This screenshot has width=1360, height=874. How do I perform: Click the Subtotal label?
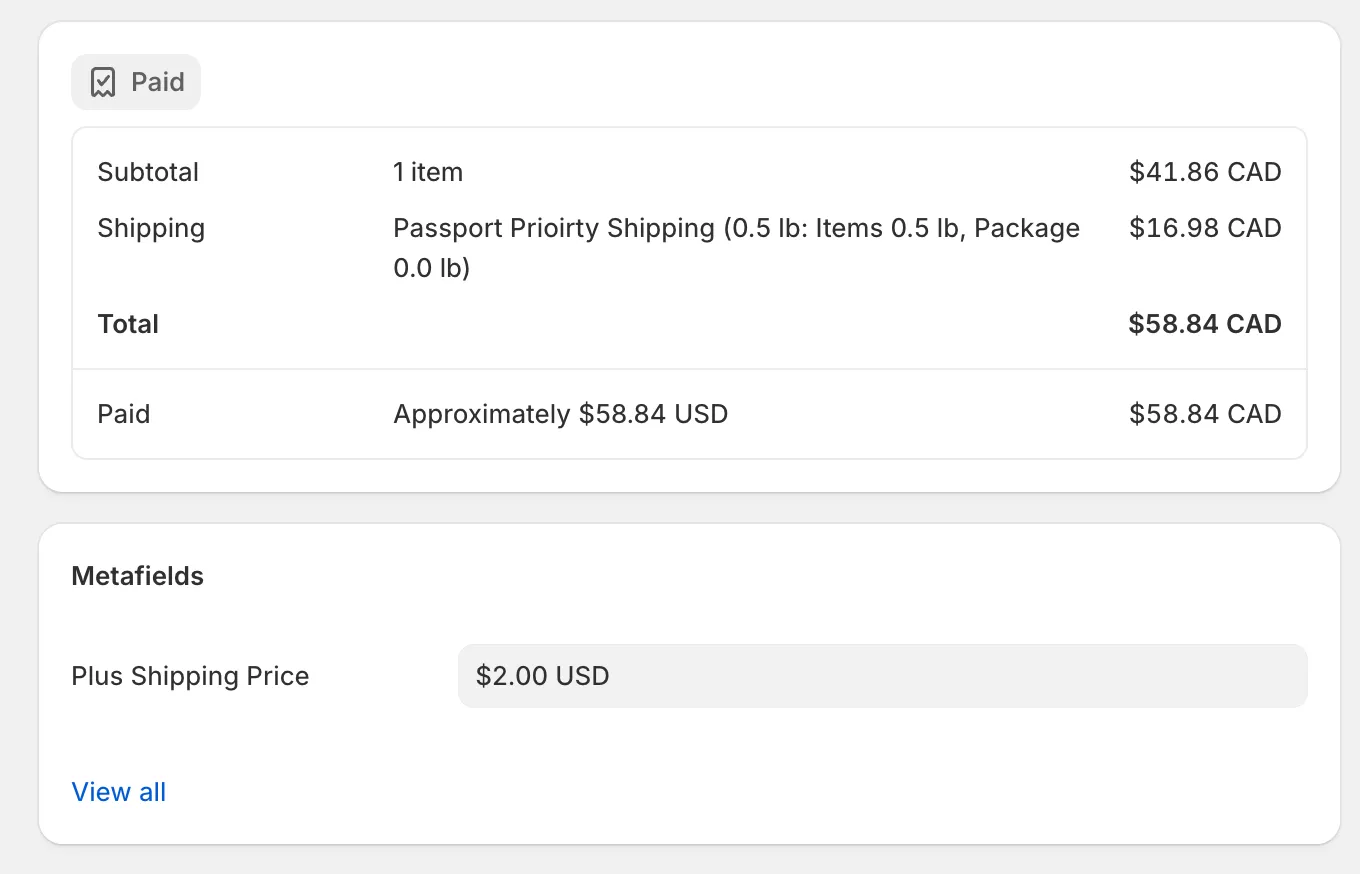click(x=148, y=172)
